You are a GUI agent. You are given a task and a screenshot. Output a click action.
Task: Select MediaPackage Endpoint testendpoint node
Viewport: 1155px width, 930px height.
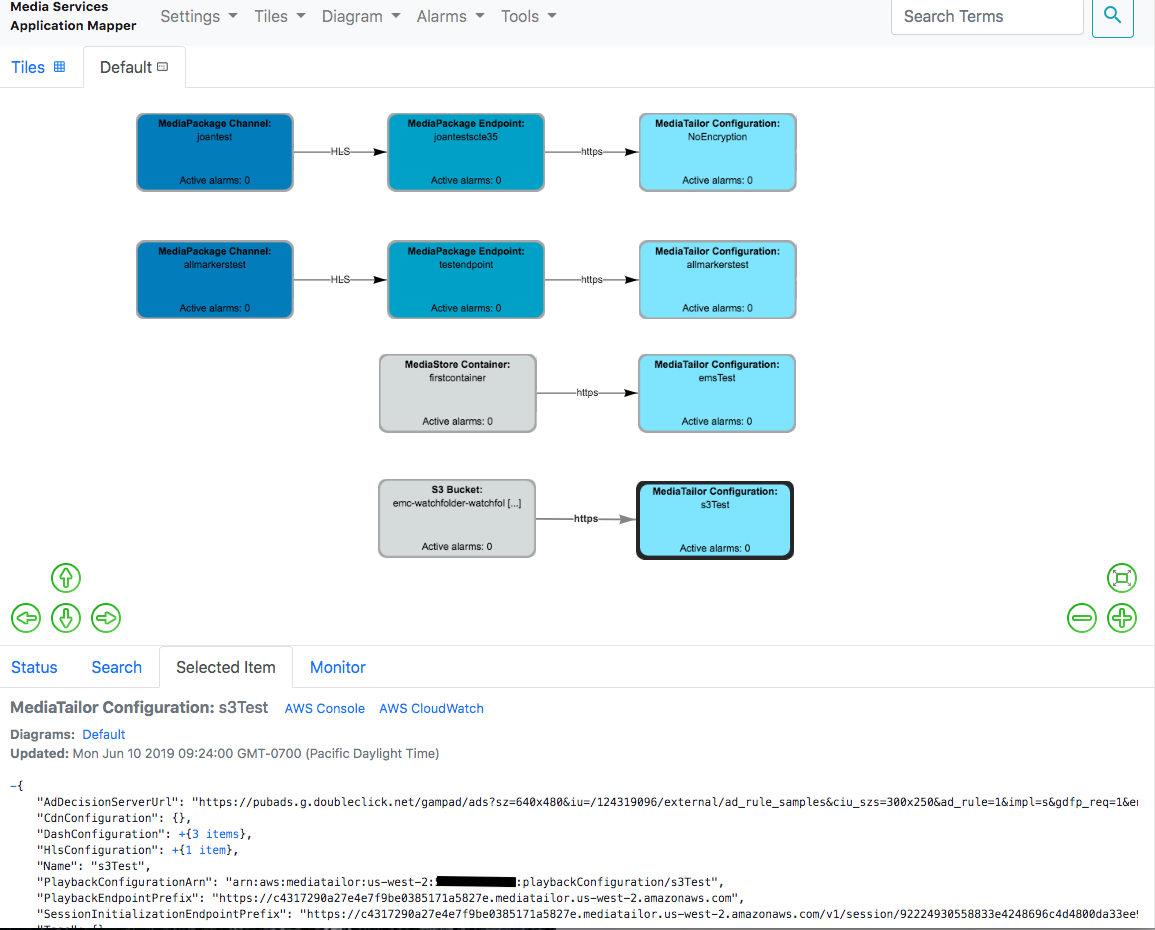pos(466,280)
